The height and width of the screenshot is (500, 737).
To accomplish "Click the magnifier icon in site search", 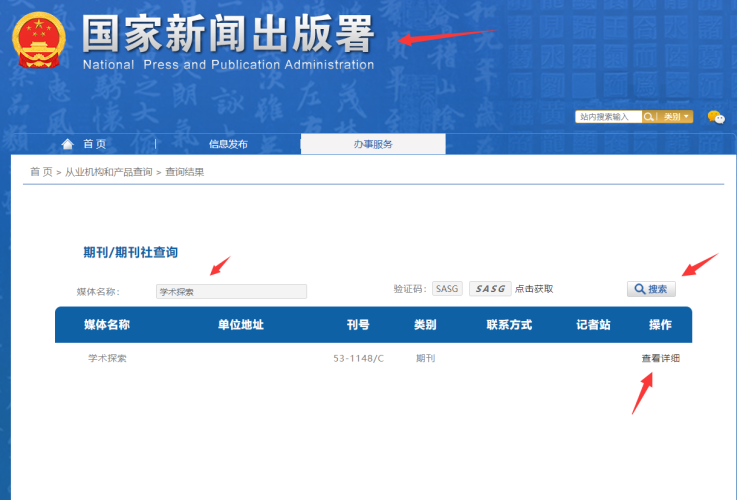I will tap(648, 117).
